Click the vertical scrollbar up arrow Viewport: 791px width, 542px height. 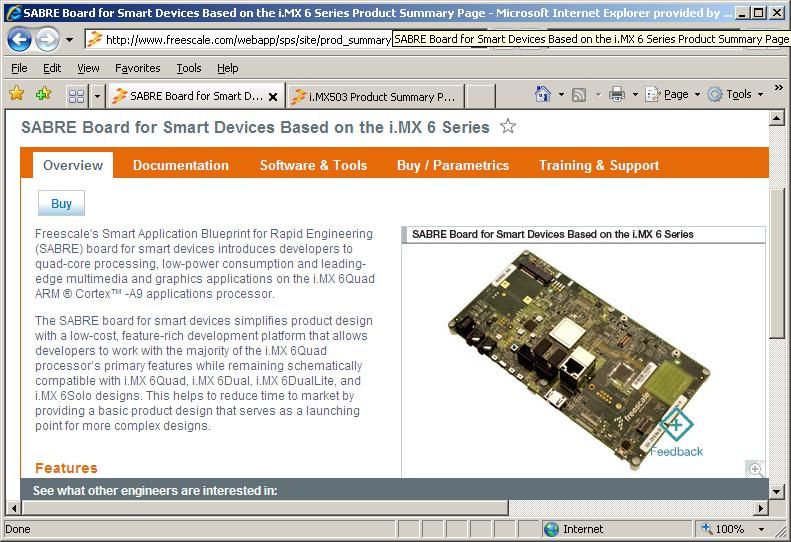click(x=777, y=118)
